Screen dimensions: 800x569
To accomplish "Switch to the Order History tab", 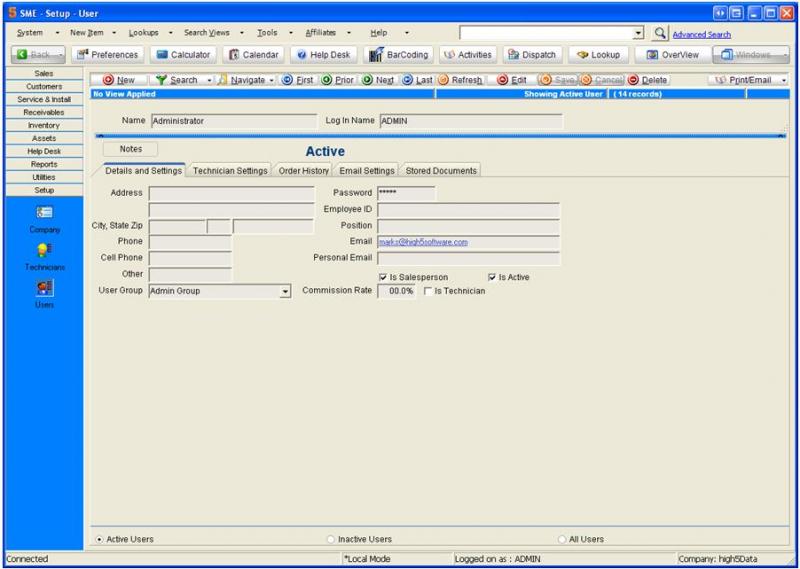I will 304,171.
